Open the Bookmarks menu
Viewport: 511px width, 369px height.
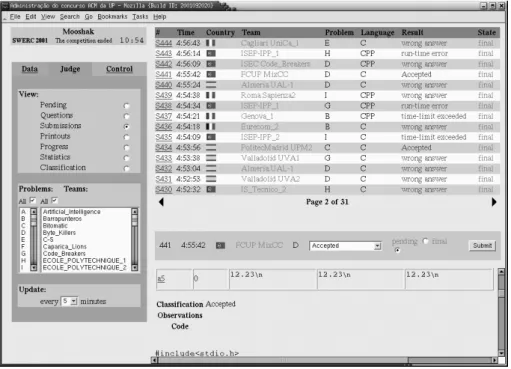click(x=112, y=17)
